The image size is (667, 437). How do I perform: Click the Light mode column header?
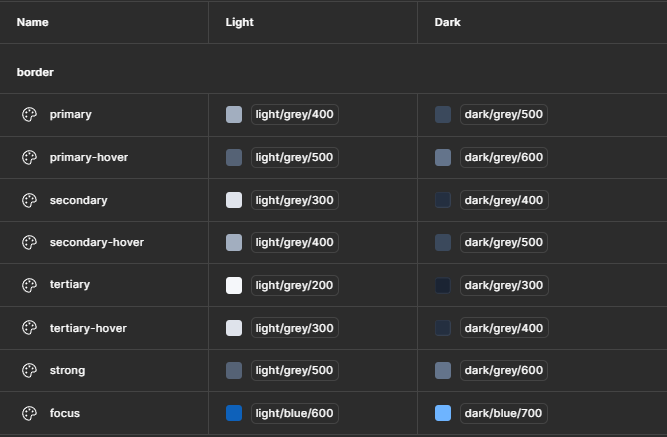tap(239, 22)
